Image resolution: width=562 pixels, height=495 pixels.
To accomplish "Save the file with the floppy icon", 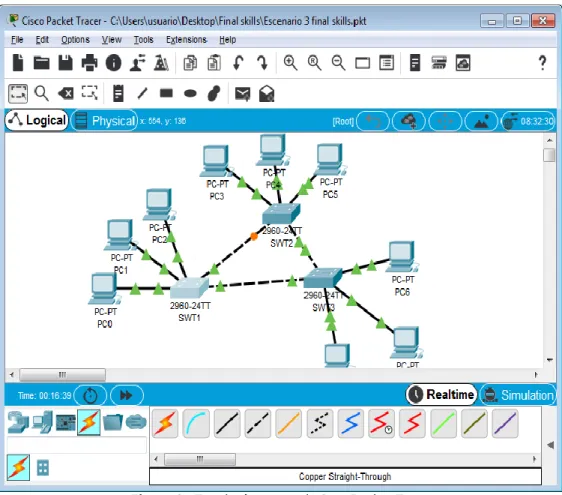I will 65,63.
